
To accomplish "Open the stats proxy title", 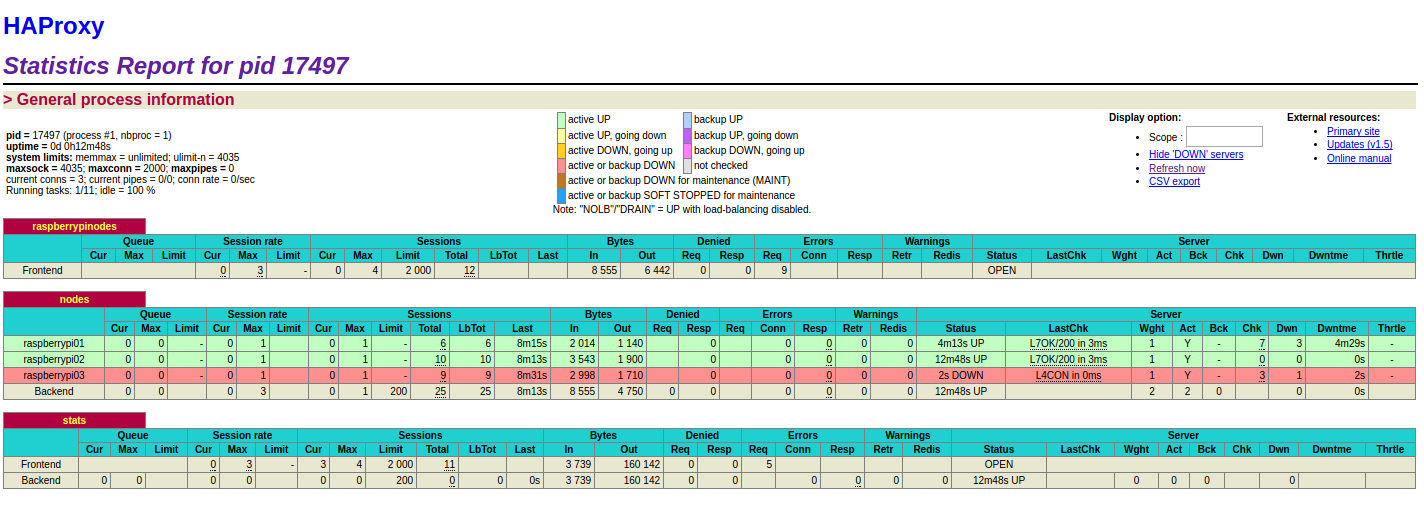I will (74, 420).
